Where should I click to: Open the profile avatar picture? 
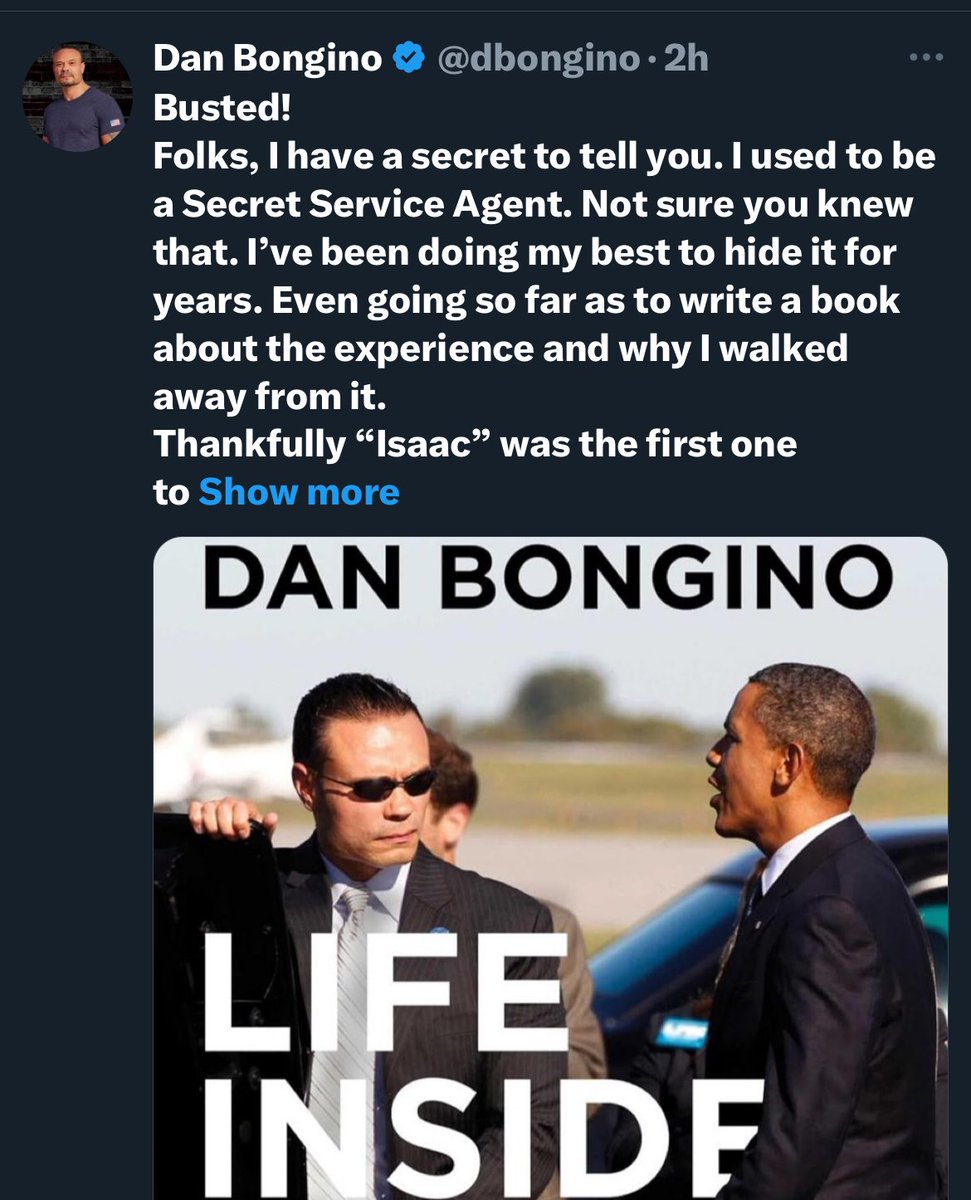tap(77, 97)
